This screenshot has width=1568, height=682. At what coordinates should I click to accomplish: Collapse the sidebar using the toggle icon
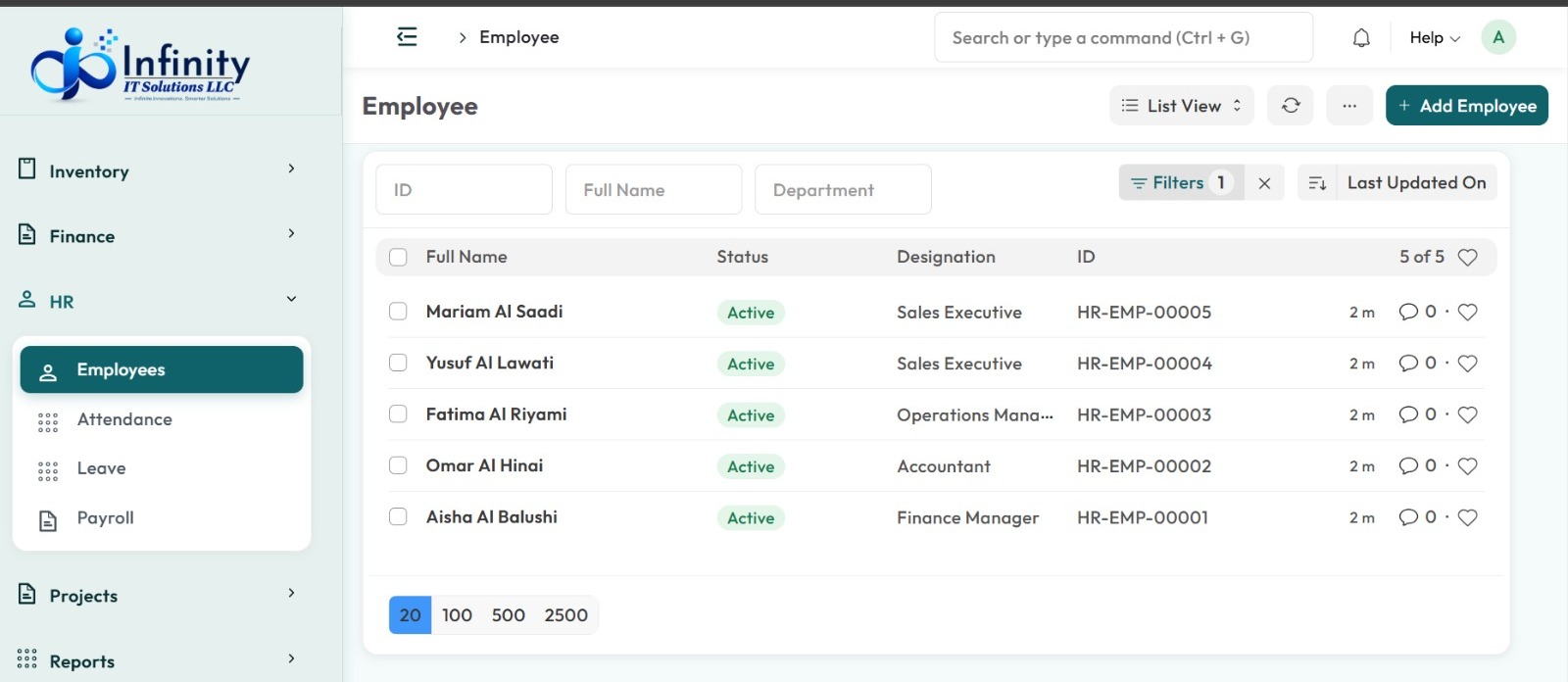click(407, 37)
